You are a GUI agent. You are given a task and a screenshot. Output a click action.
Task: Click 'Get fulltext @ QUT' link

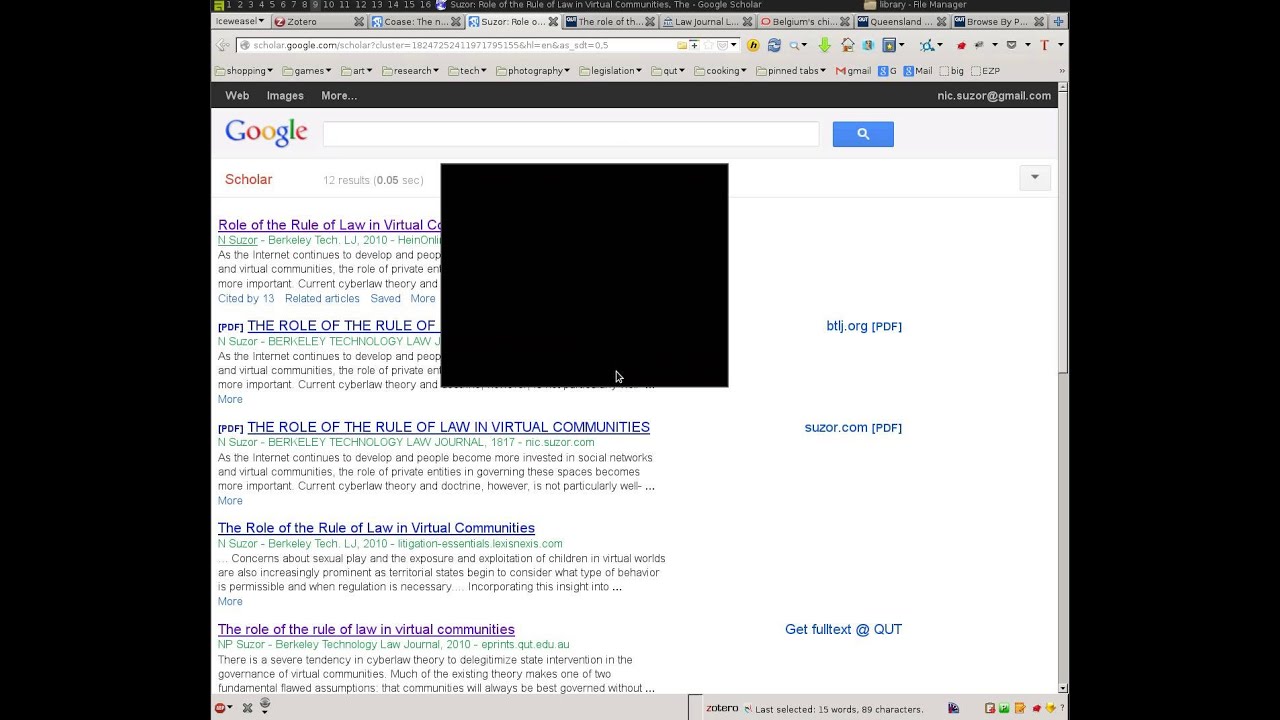(843, 629)
